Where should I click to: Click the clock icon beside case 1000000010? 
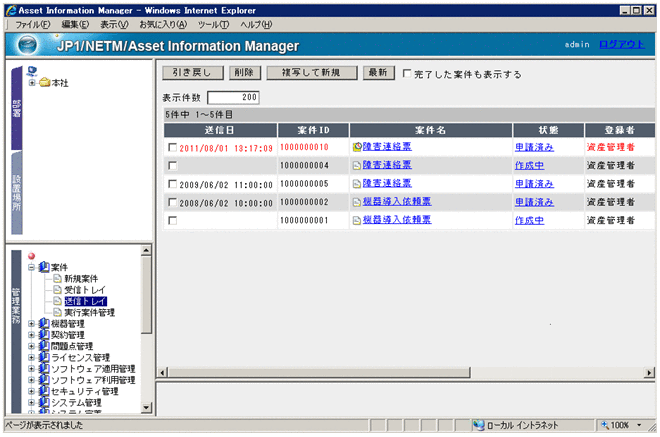357,147
